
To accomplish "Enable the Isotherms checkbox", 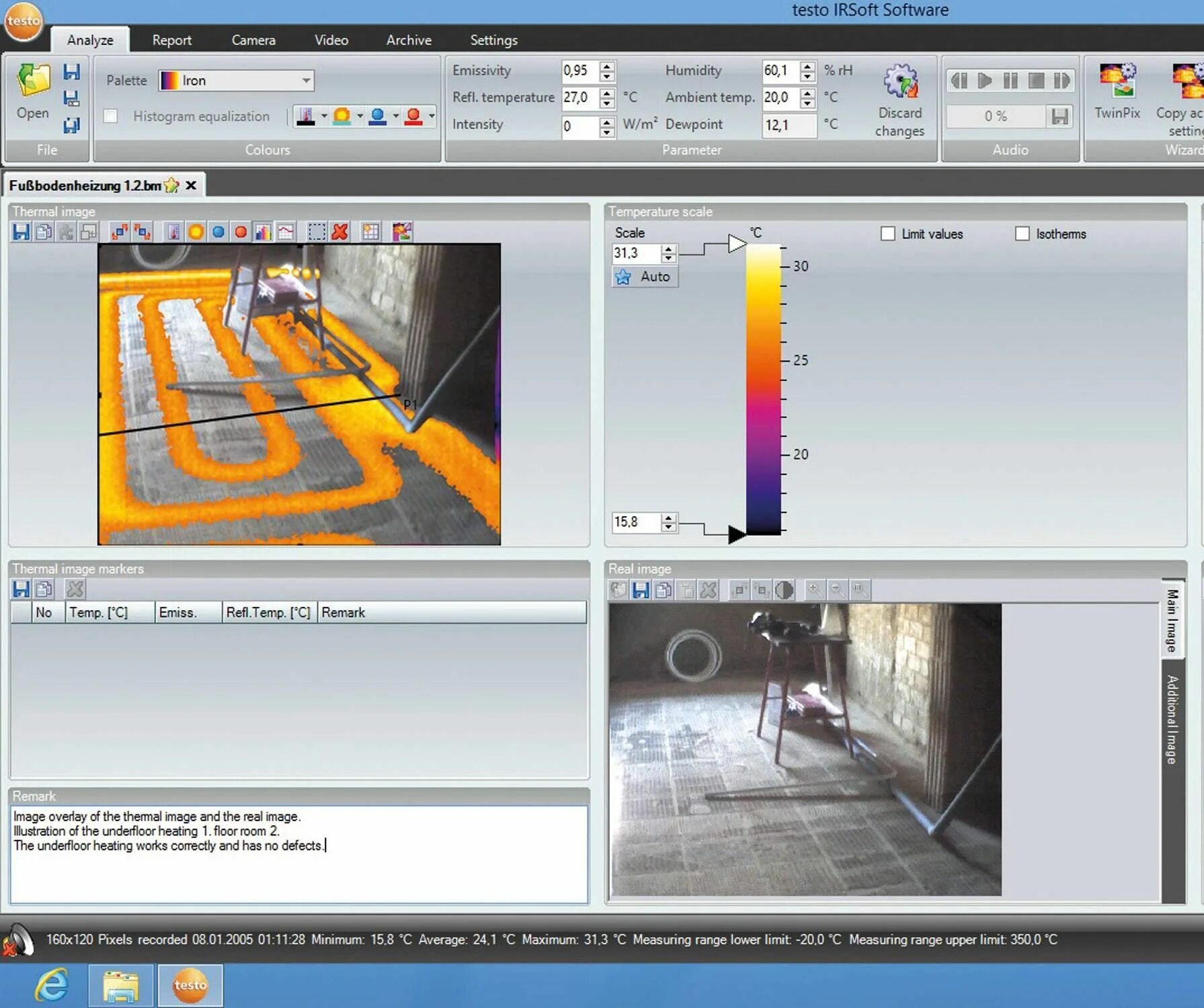I will pyautogui.click(x=1022, y=234).
